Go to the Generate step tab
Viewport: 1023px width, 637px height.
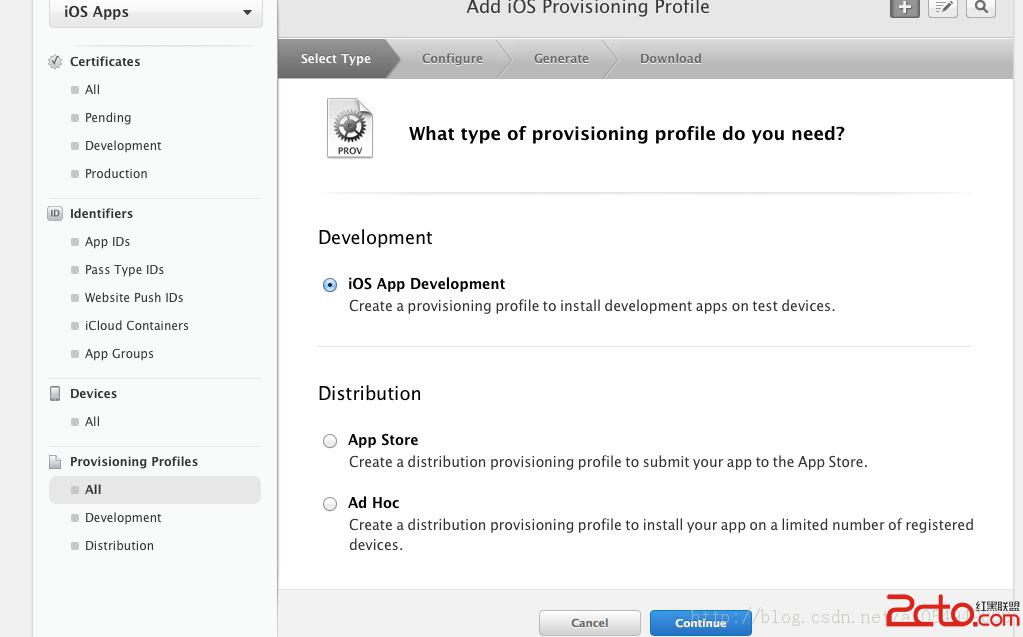561,59
